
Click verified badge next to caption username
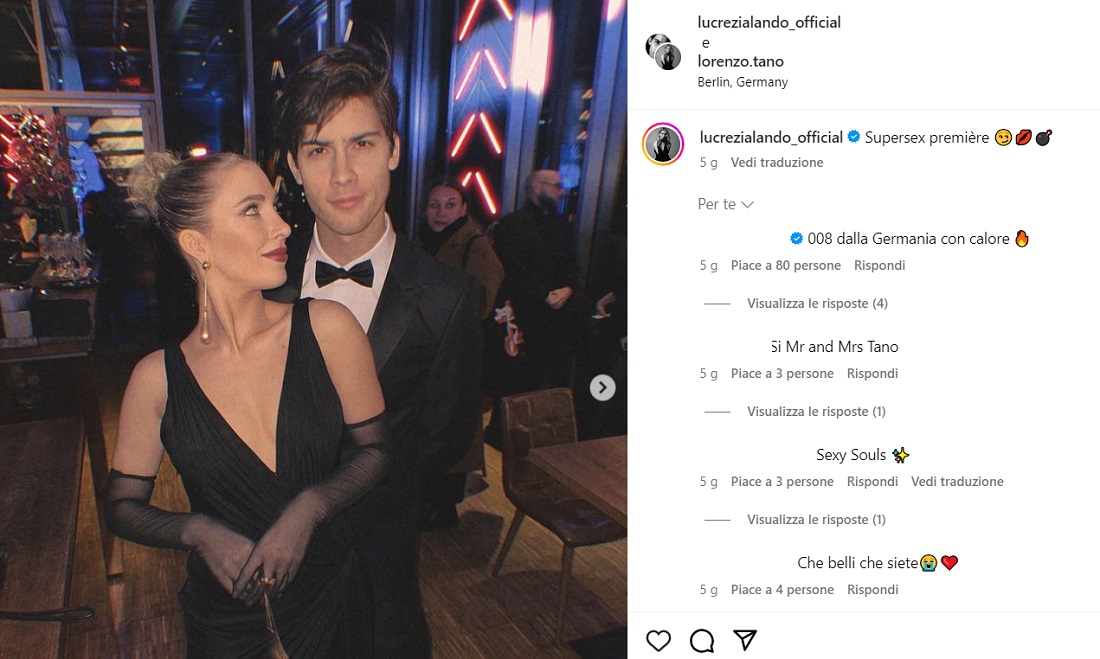coord(854,137)
